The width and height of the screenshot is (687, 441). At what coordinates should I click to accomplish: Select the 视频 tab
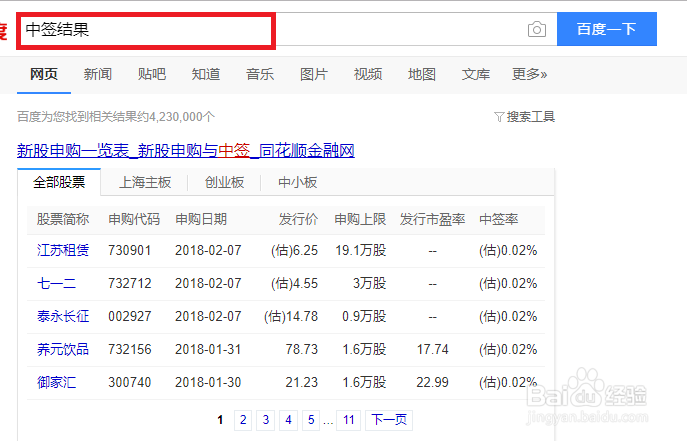pos(368,74)
